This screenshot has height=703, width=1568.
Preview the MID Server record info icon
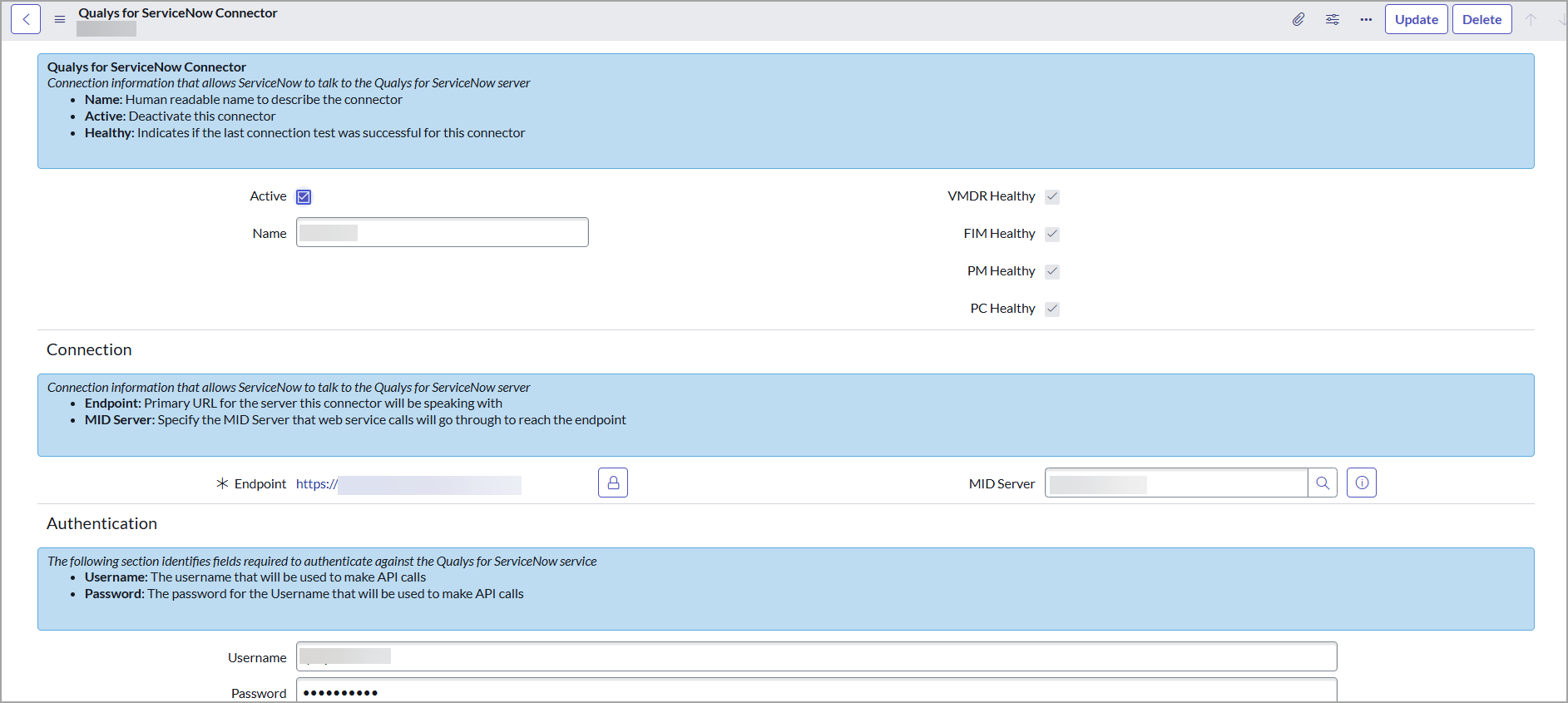[1362, 483]
